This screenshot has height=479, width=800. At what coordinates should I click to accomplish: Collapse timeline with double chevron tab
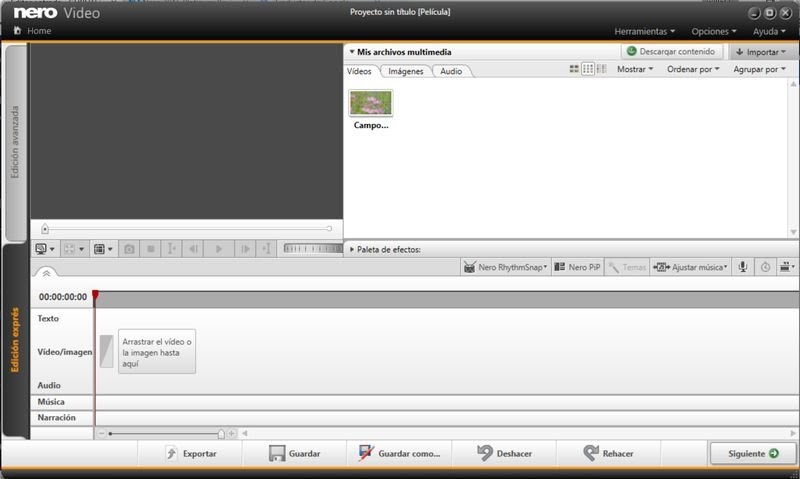point(46,273)
